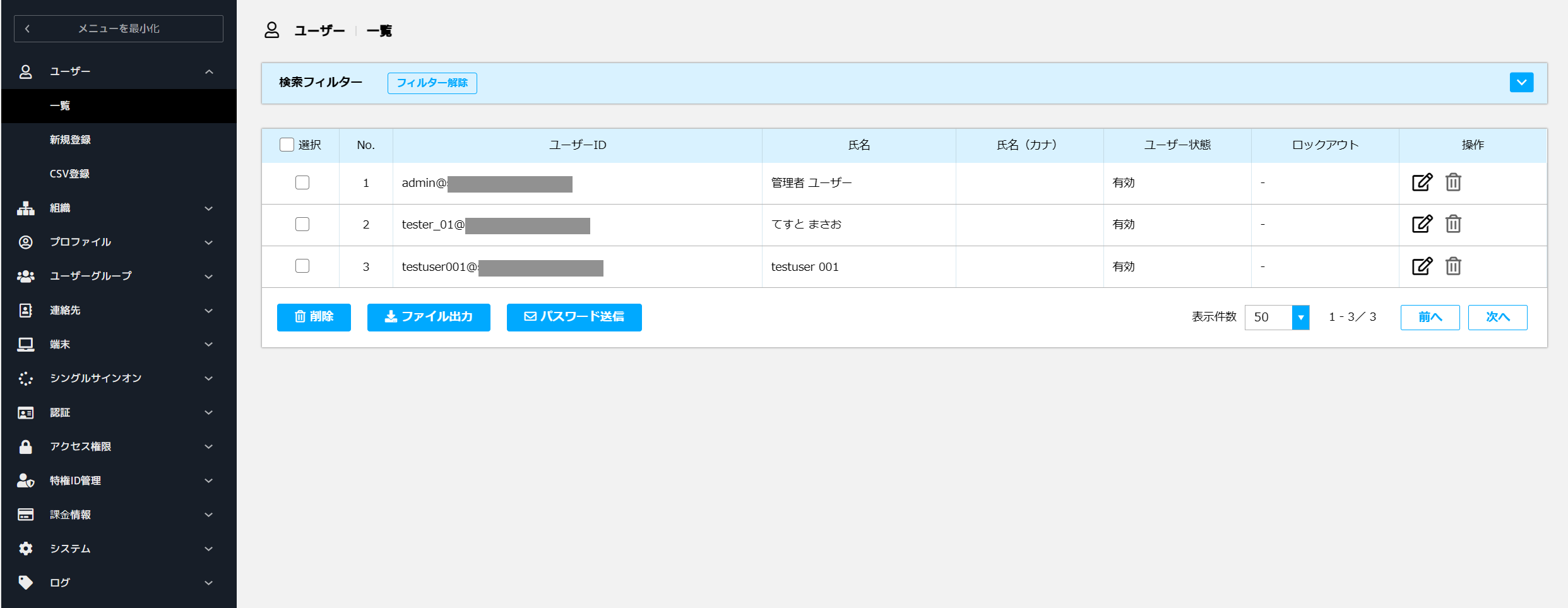Click the 端末 laptop icon

25,344
